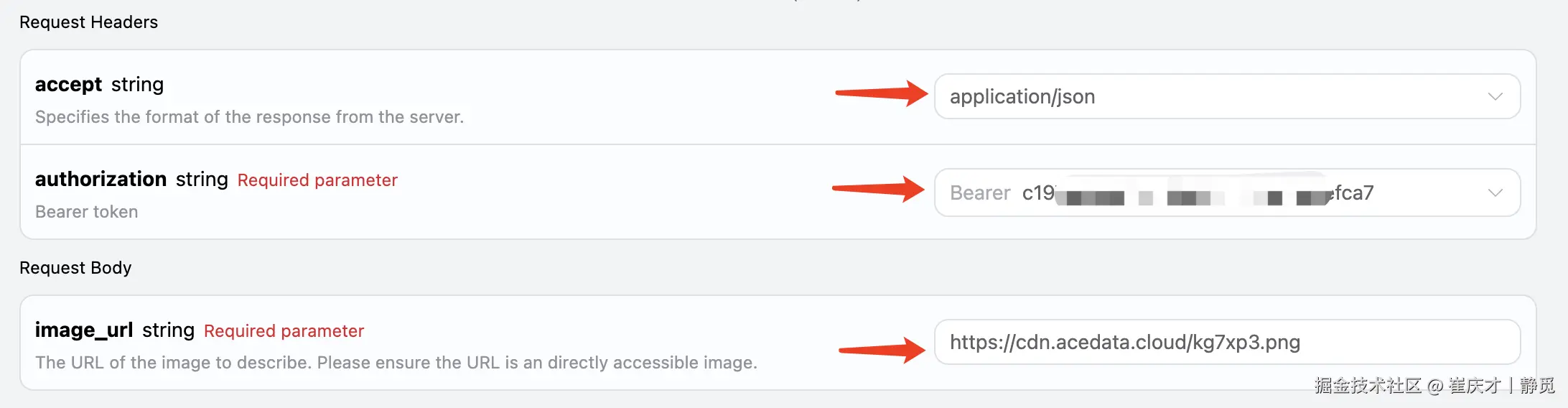Screen dimensions: 1568x408
Task: Select the bold image_url parameter name
Action: click(x=84, y=330)
